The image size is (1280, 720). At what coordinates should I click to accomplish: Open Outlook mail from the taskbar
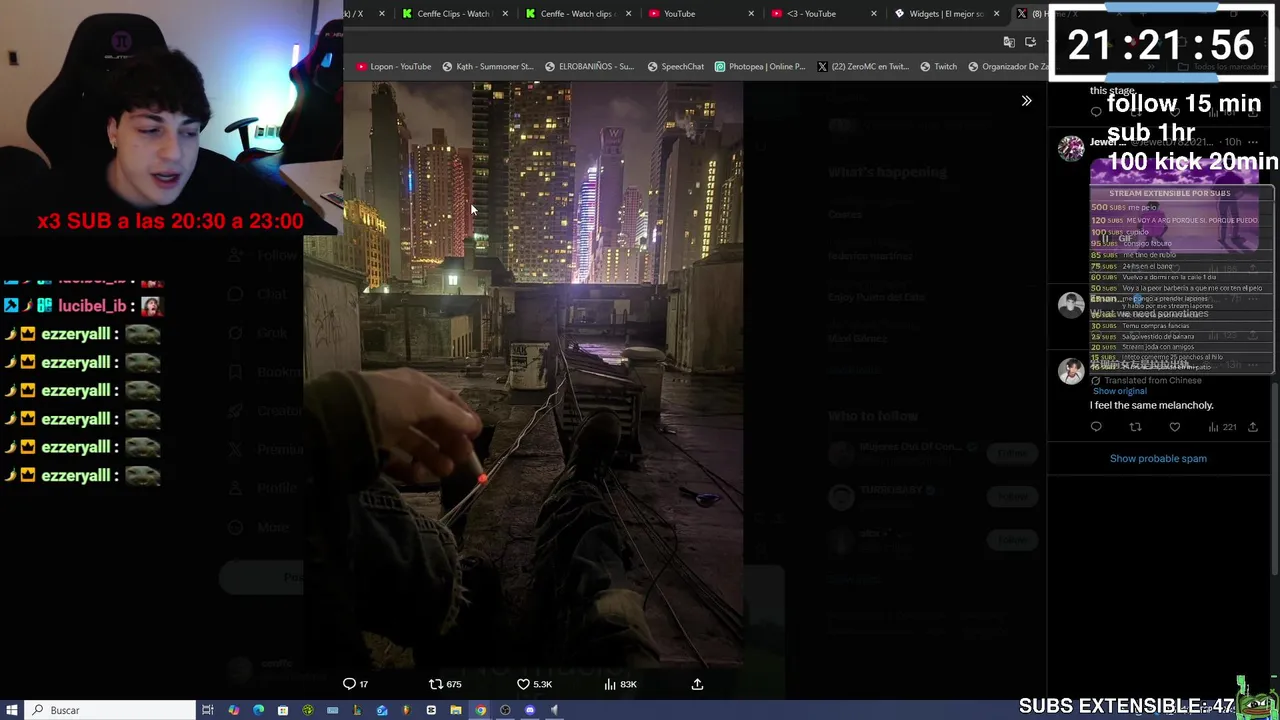(x=382, y=710)
